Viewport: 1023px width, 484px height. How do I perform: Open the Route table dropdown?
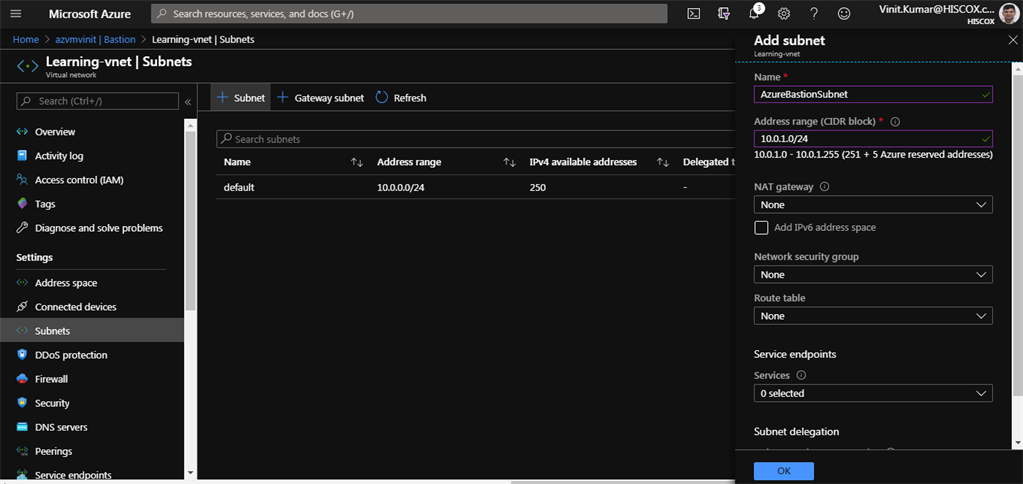click(873, 316)
